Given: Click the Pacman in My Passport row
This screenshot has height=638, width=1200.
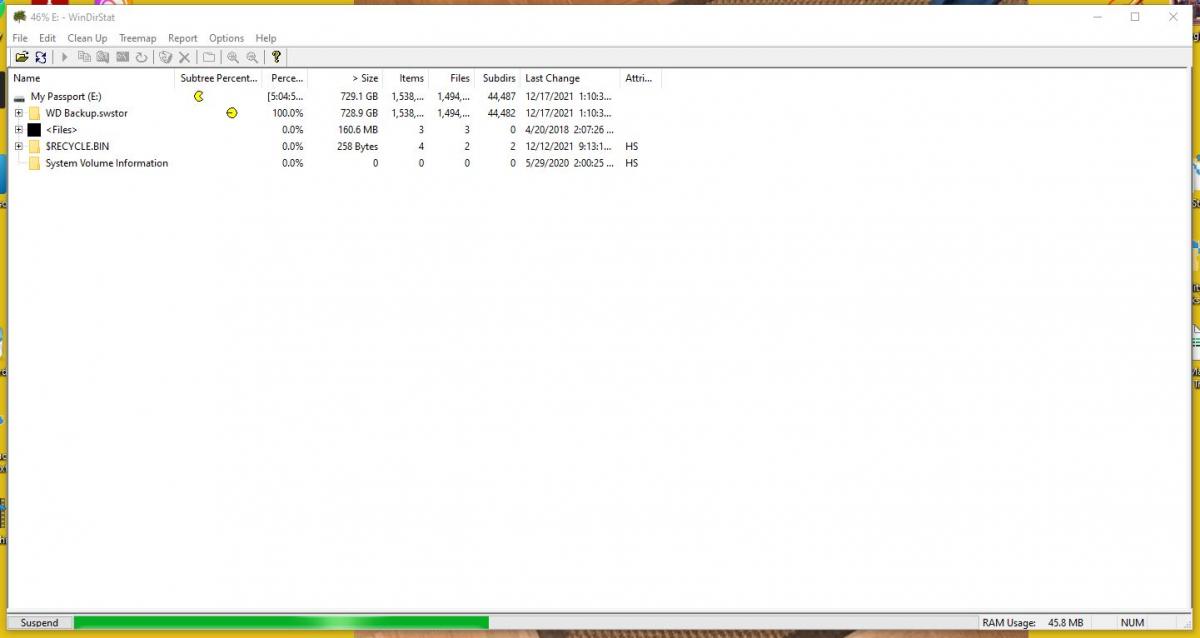Looking at the screenshot, I should point(199,96).
